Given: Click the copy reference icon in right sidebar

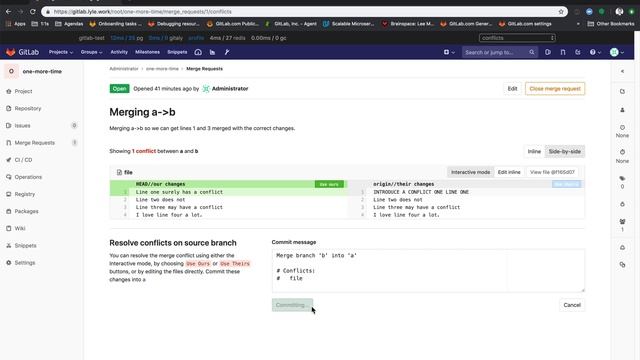Looking at the screenshot, I should click(x=622, y=265).
